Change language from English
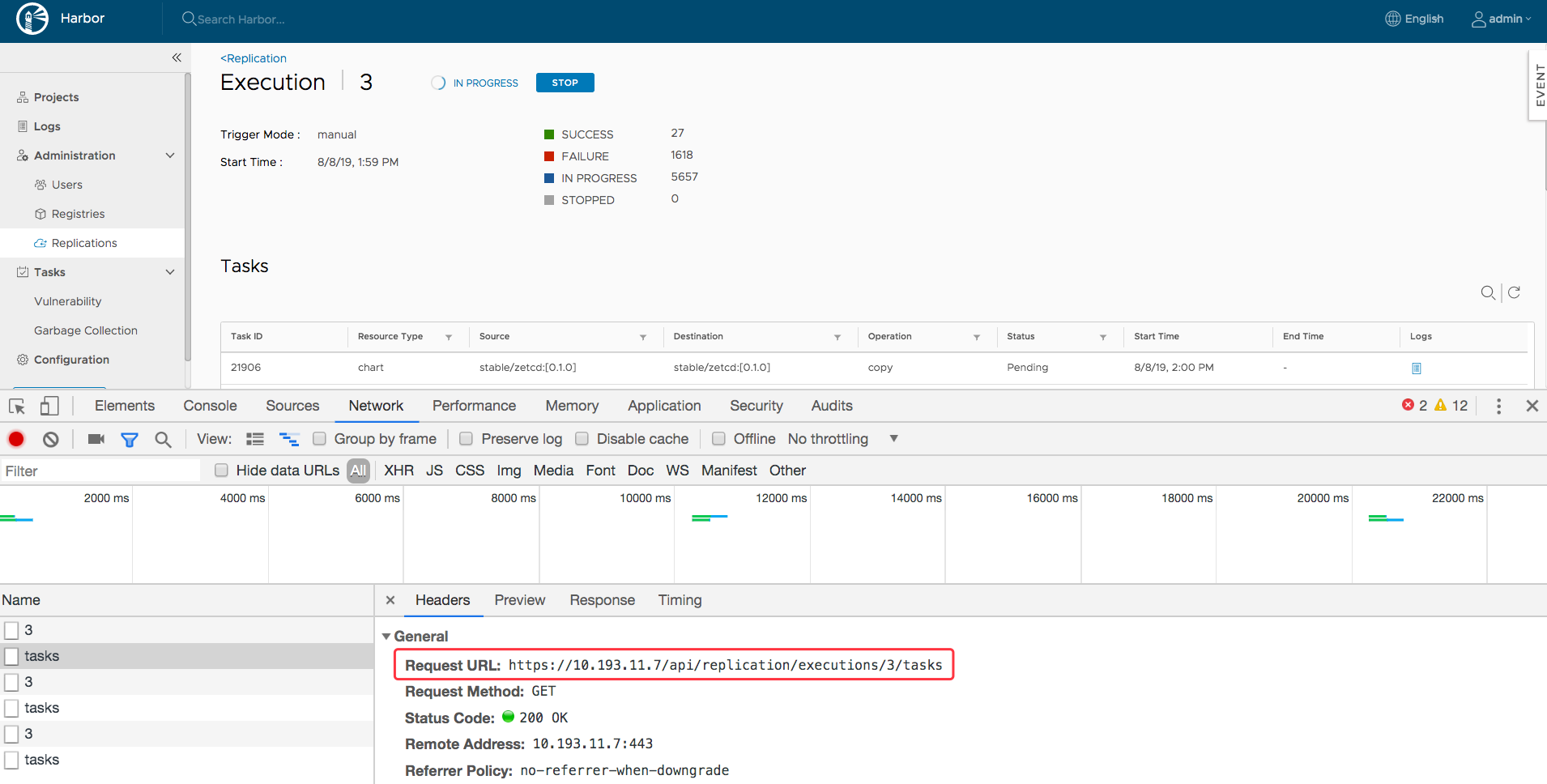The image size is (1547, 784). click(1414, 19)
